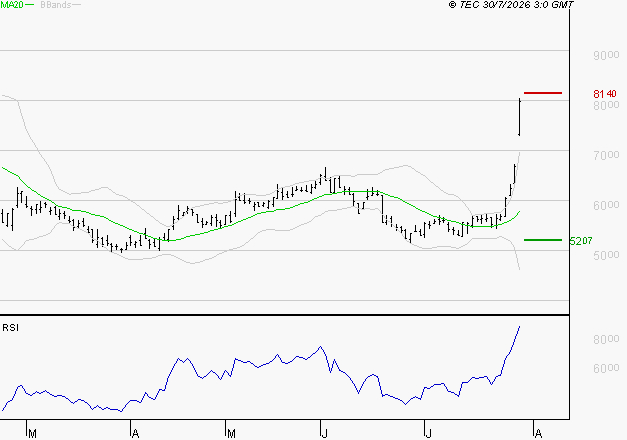Click the first A month marker
This screenshot has width=627, height=440.
[x=135, y=434]
